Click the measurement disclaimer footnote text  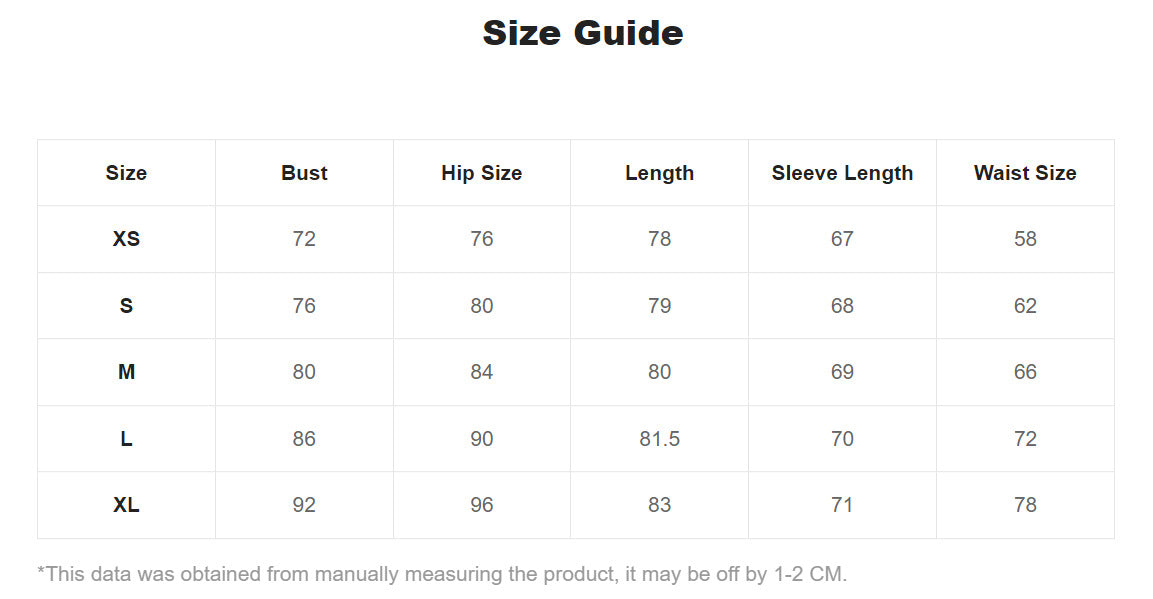[442, 574]
